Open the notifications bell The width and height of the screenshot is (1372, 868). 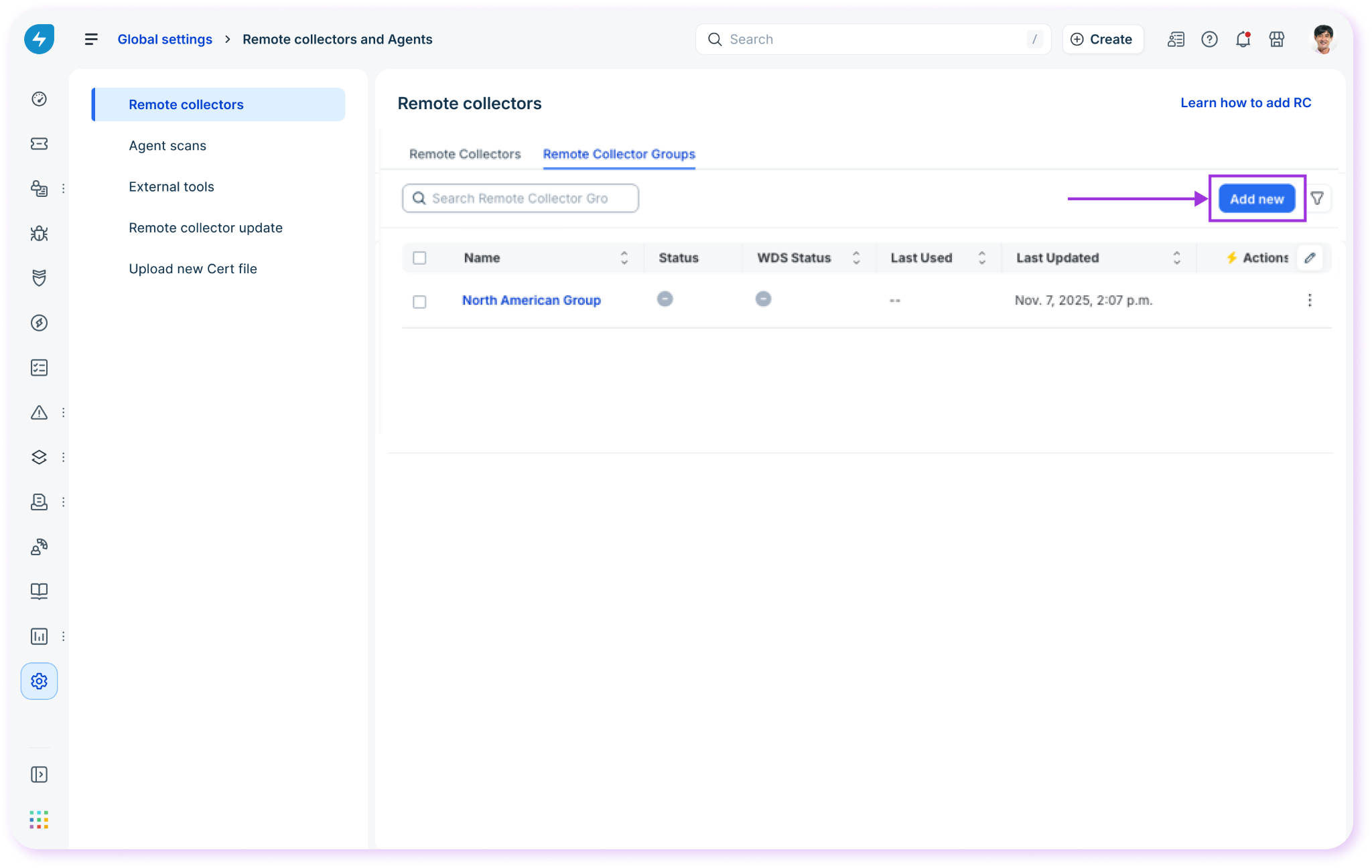click(x=1243, y=40)
